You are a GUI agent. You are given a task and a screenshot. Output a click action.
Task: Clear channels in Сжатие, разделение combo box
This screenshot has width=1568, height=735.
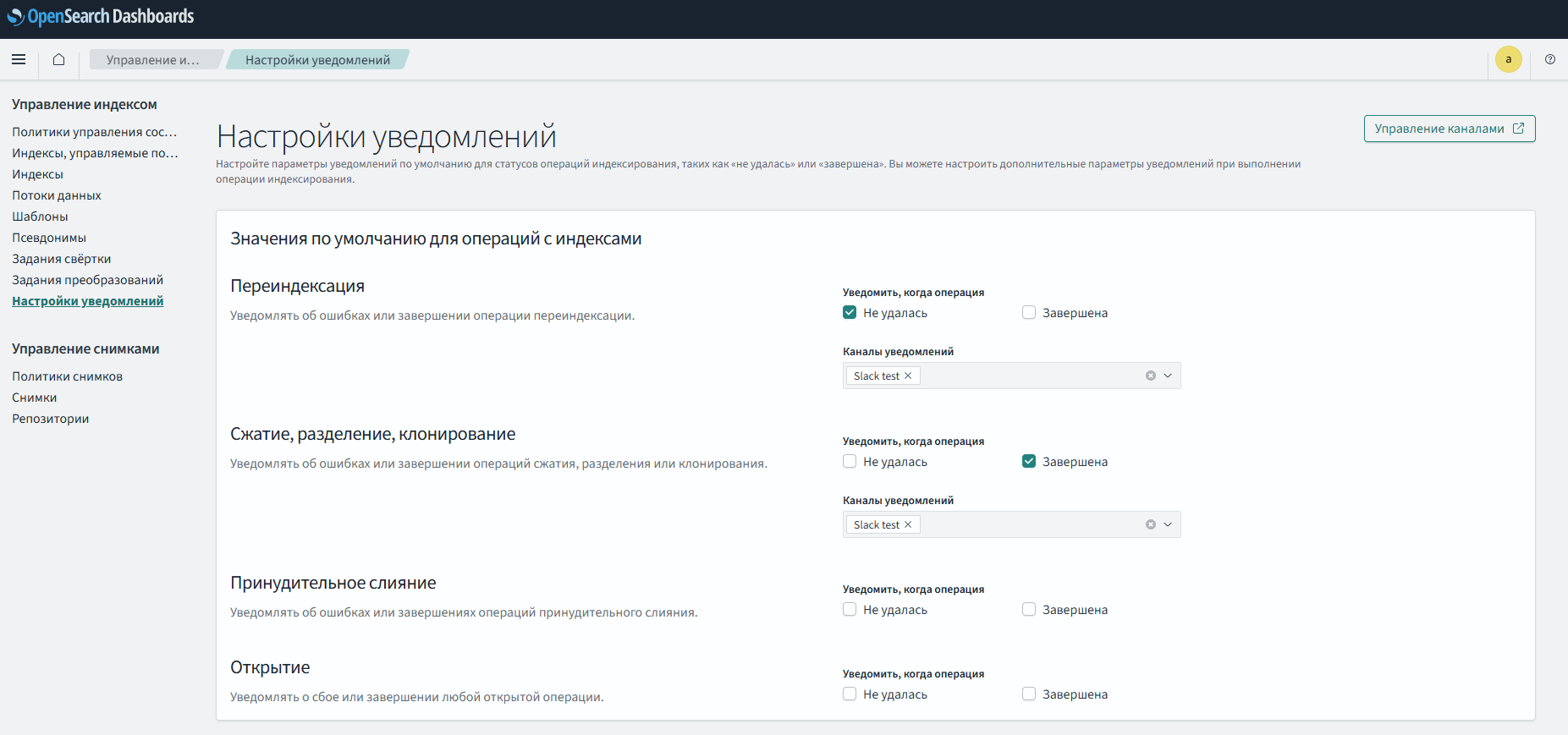pyautogui.click(x=1150, y=524)
